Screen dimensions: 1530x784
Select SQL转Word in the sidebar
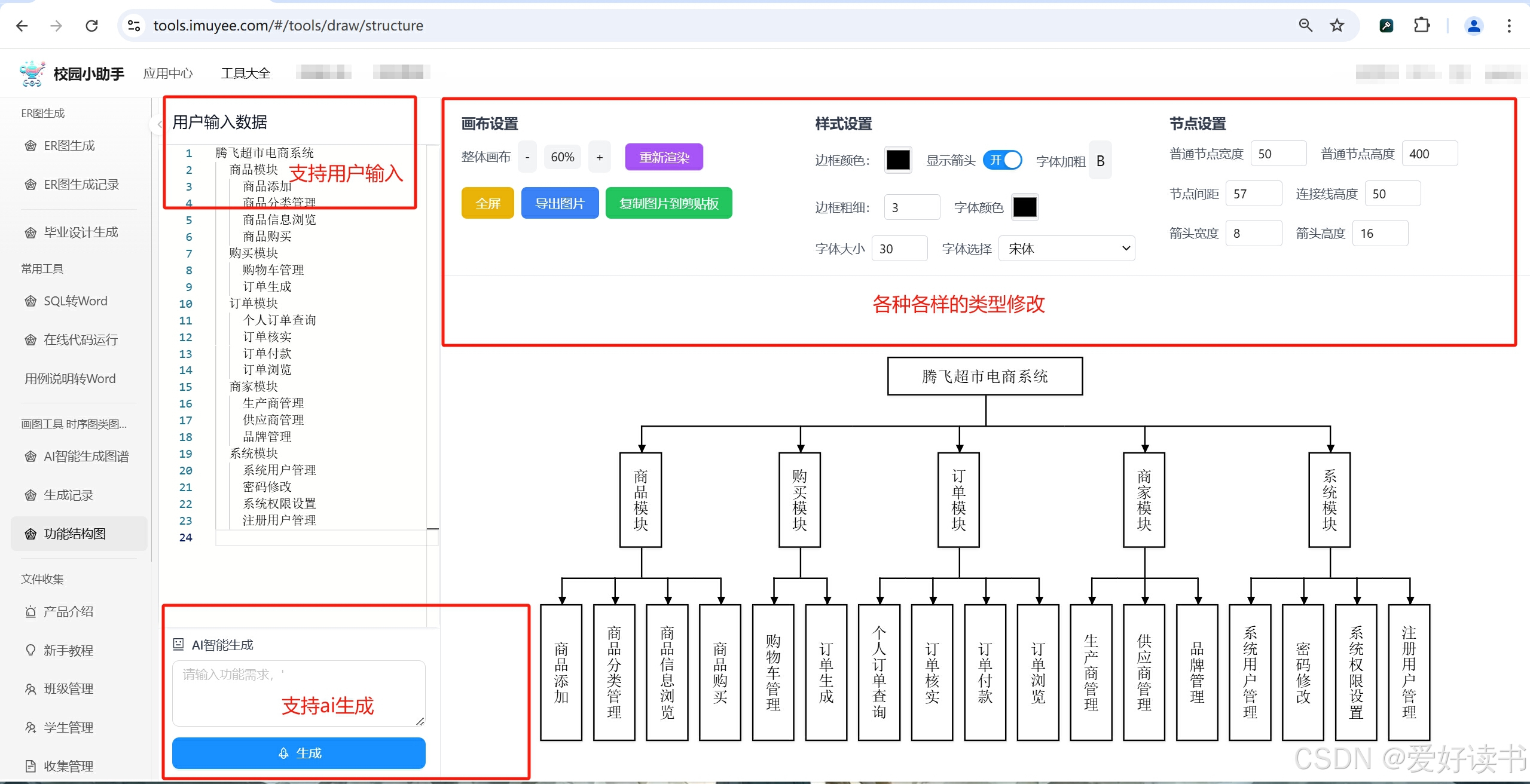(x=75, y=301)
